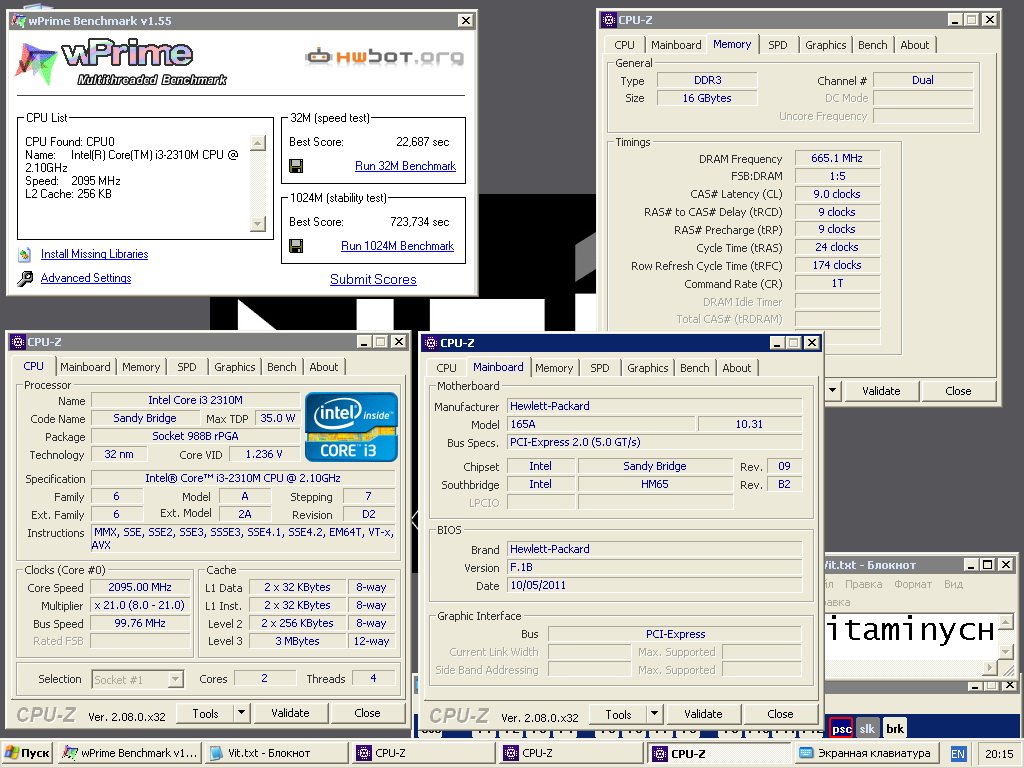Viewport: 1024px width, 768px height.
Task: Click Validate in the CPU window
Action: tap(290, 713)
